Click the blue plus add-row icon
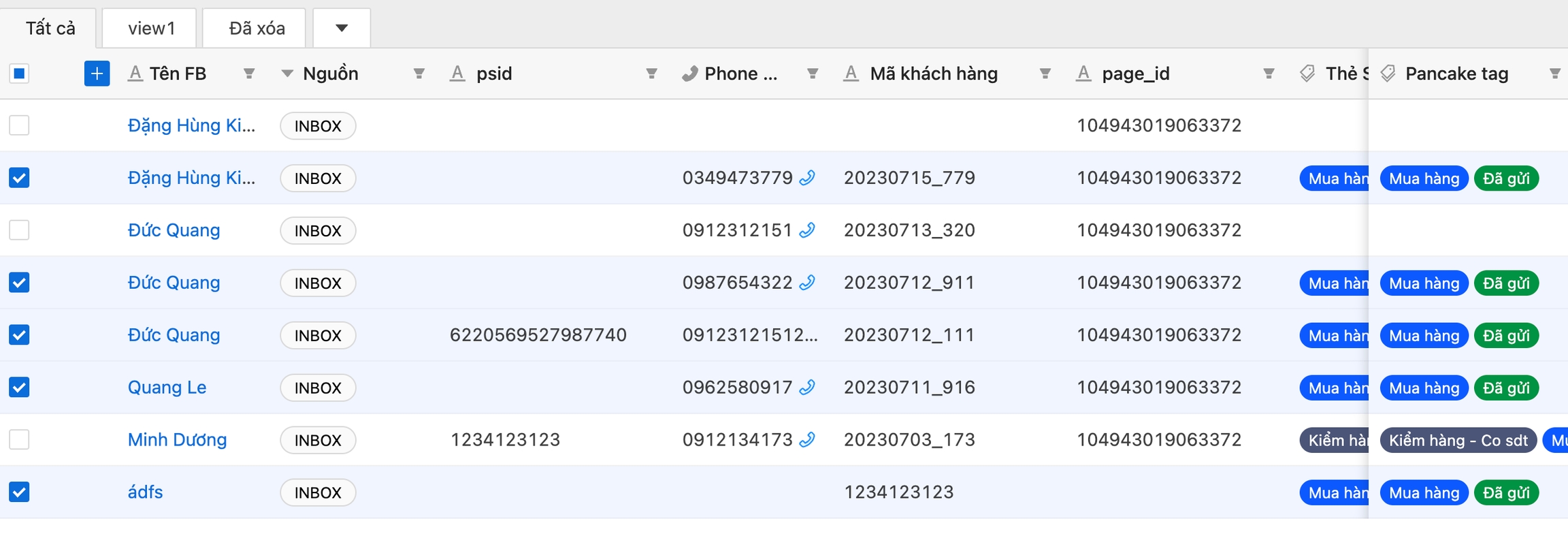Image resolution: width=1568 pixels, height=534 pixels. pos(97,74)
